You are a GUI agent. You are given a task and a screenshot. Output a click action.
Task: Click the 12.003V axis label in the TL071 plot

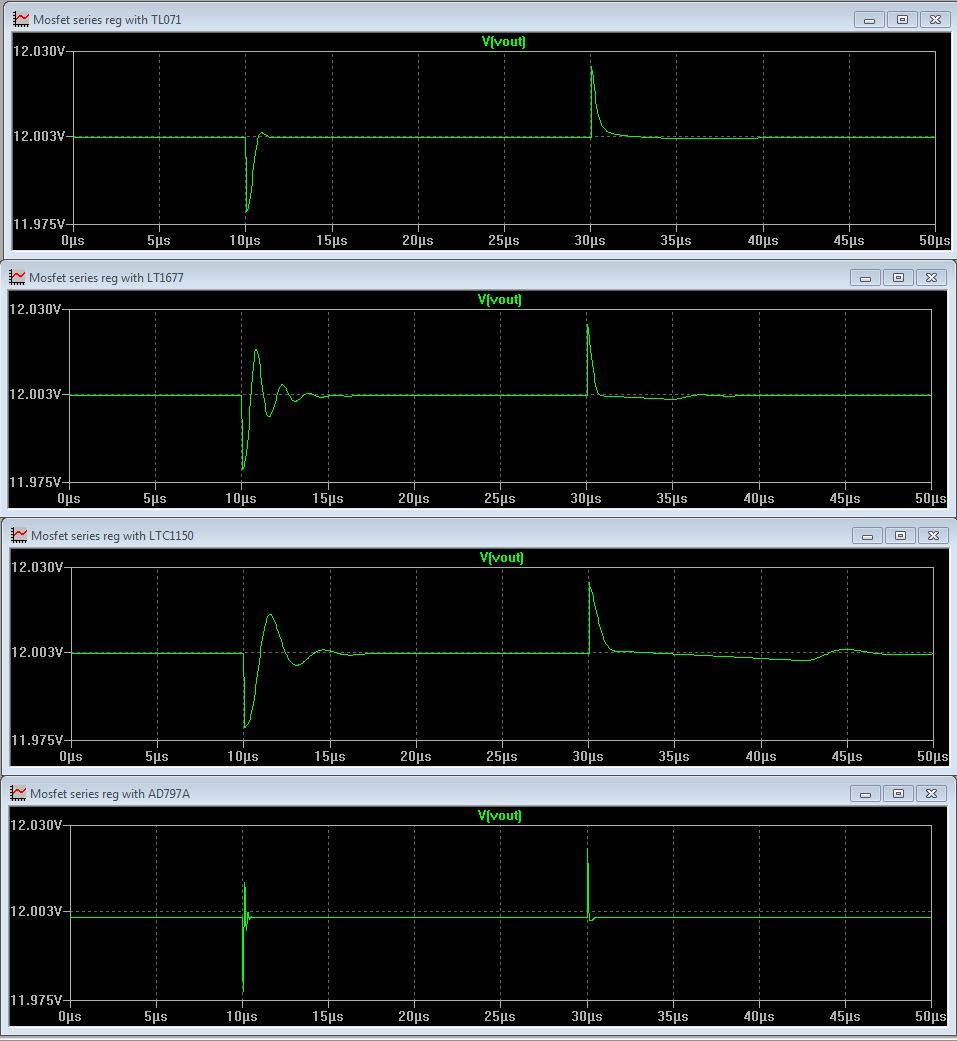click(x=39, y=136)
